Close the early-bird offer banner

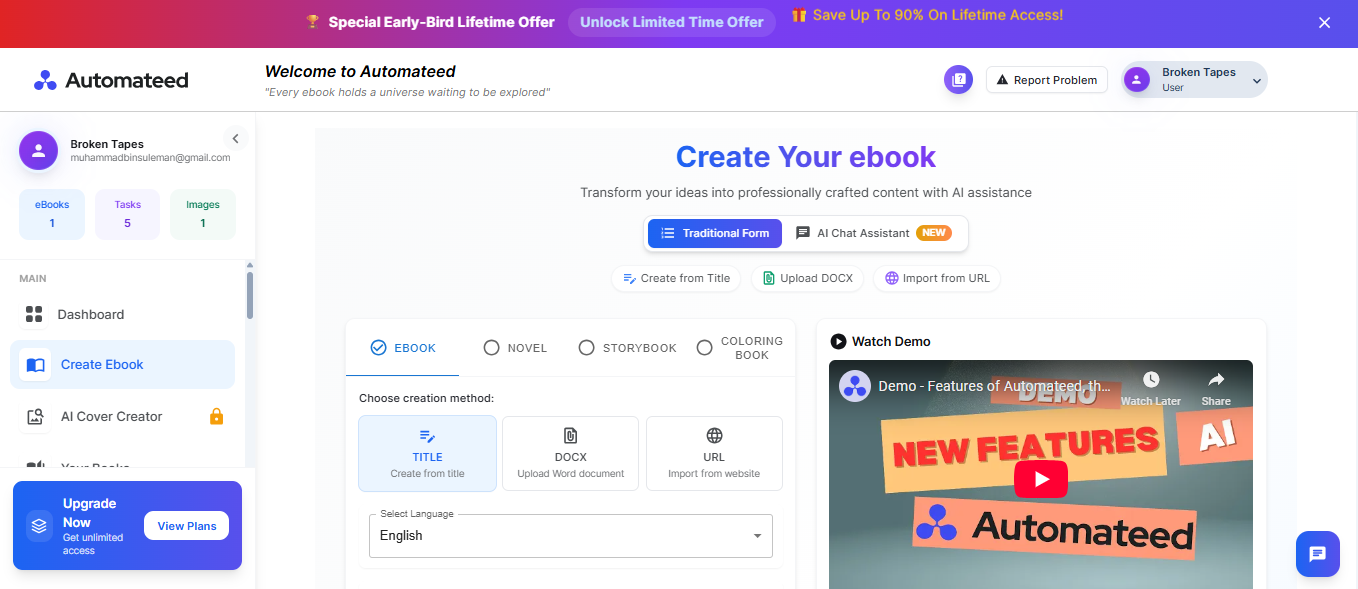pyautogui.click(x=1324, y=23)
